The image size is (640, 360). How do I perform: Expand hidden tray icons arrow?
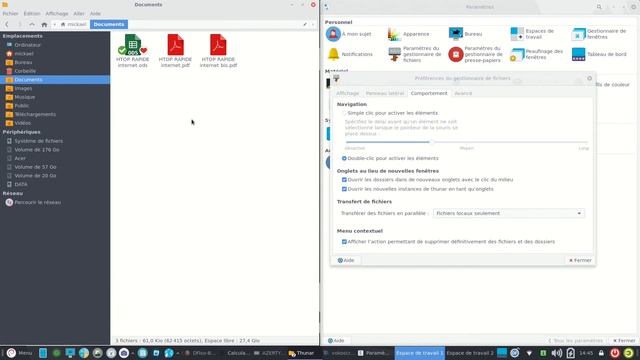point(529,353)
